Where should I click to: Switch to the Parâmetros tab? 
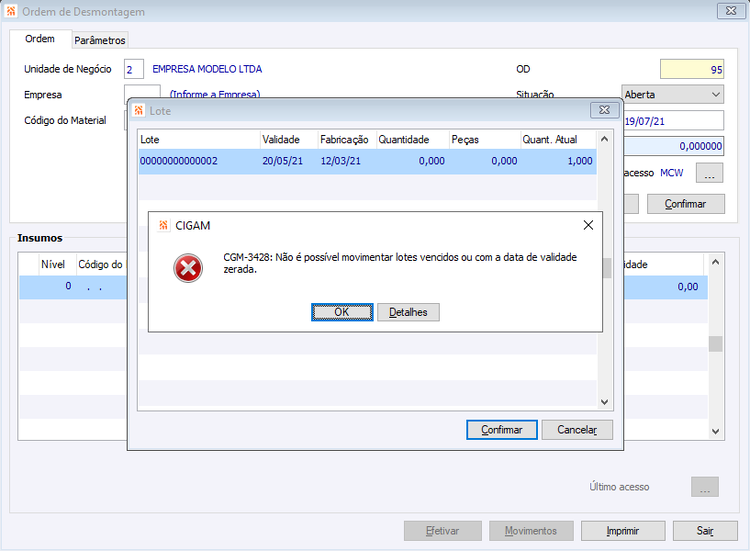(x=99, y=40)
